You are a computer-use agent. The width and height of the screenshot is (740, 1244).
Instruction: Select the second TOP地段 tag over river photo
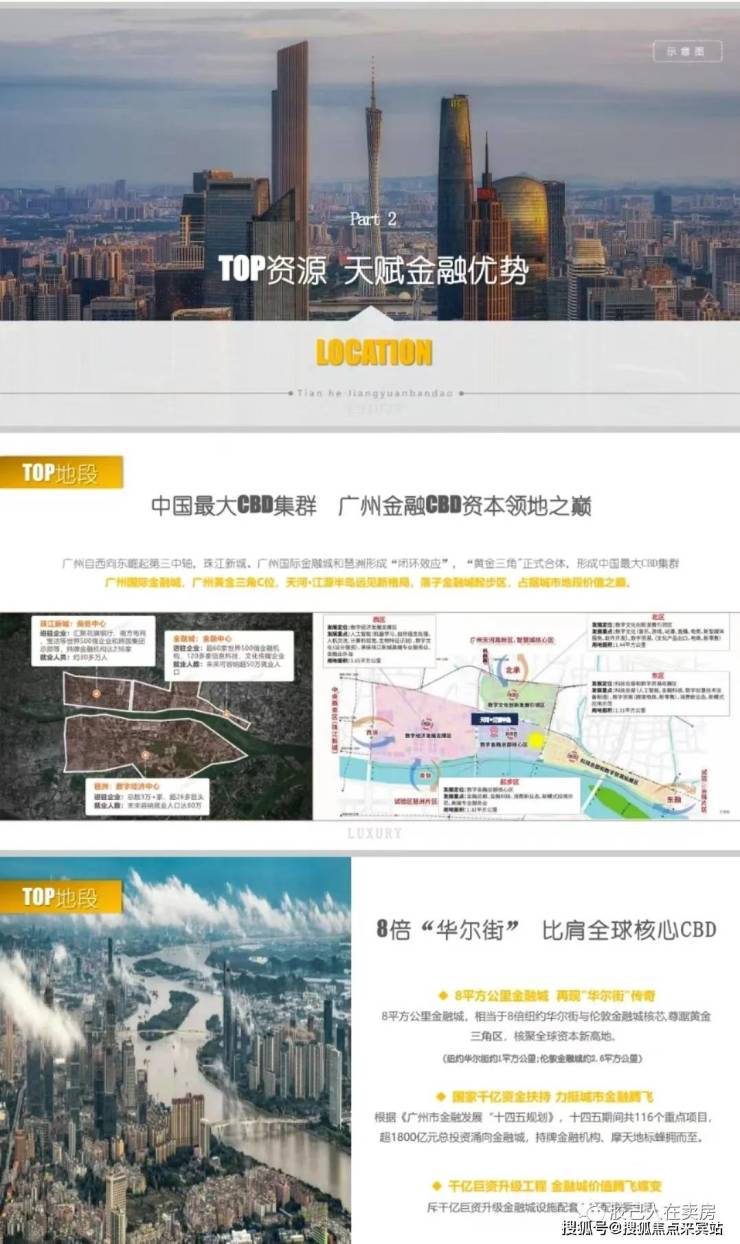61,895
